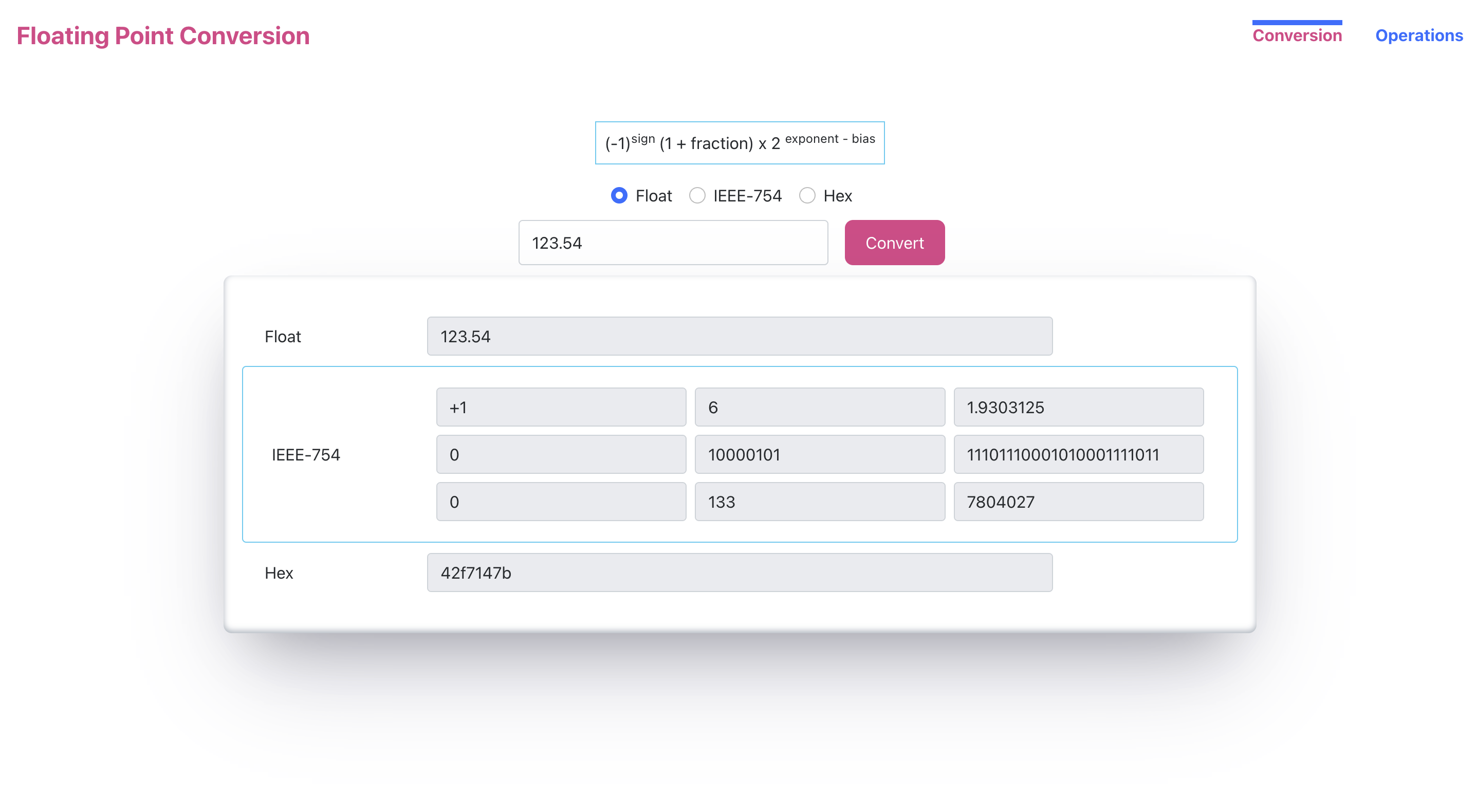Click the binary fraction field 11101110001010001111011

click(x=1078, y=454)
